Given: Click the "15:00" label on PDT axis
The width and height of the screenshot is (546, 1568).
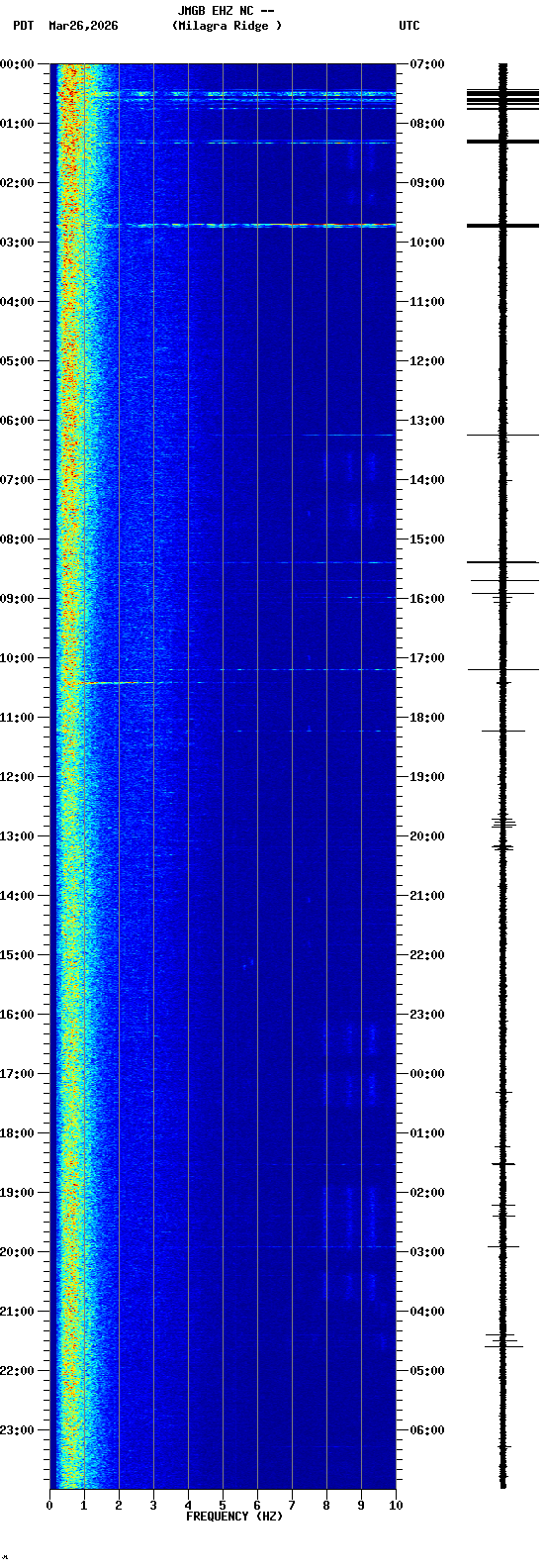Looking at the screenshot, I should (x=17, y=955).
